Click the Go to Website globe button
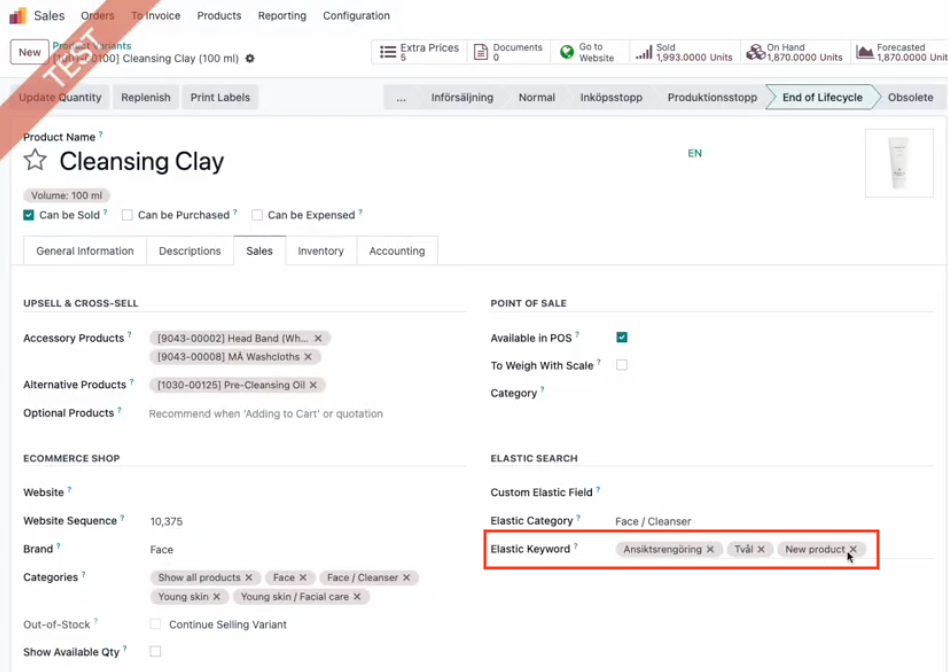948x672 pixels. click(588, 52)
